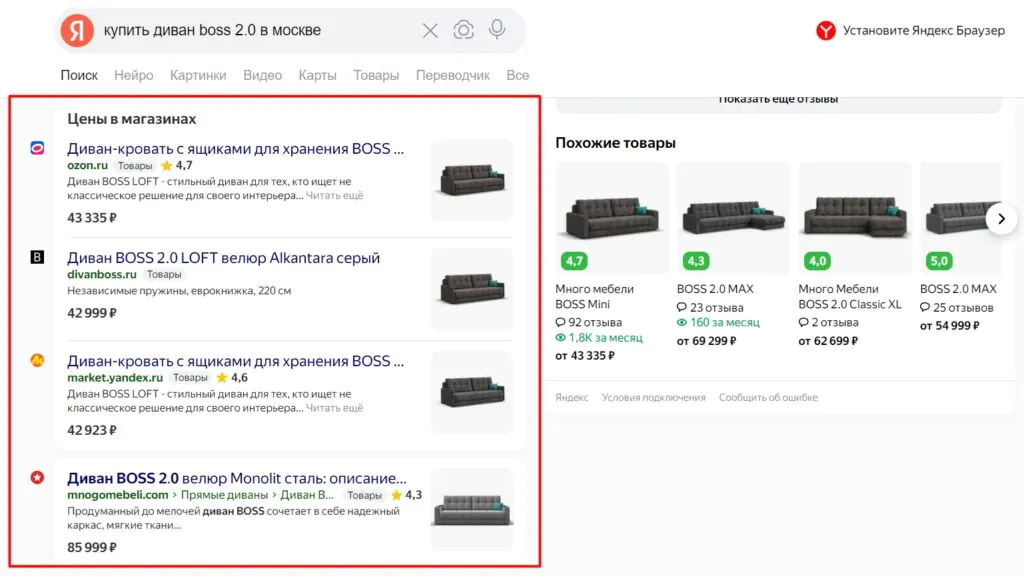The width and height of the screenshot is (1024, 576).
Task: Clear the search query with X icon
Action: (430, 31)
